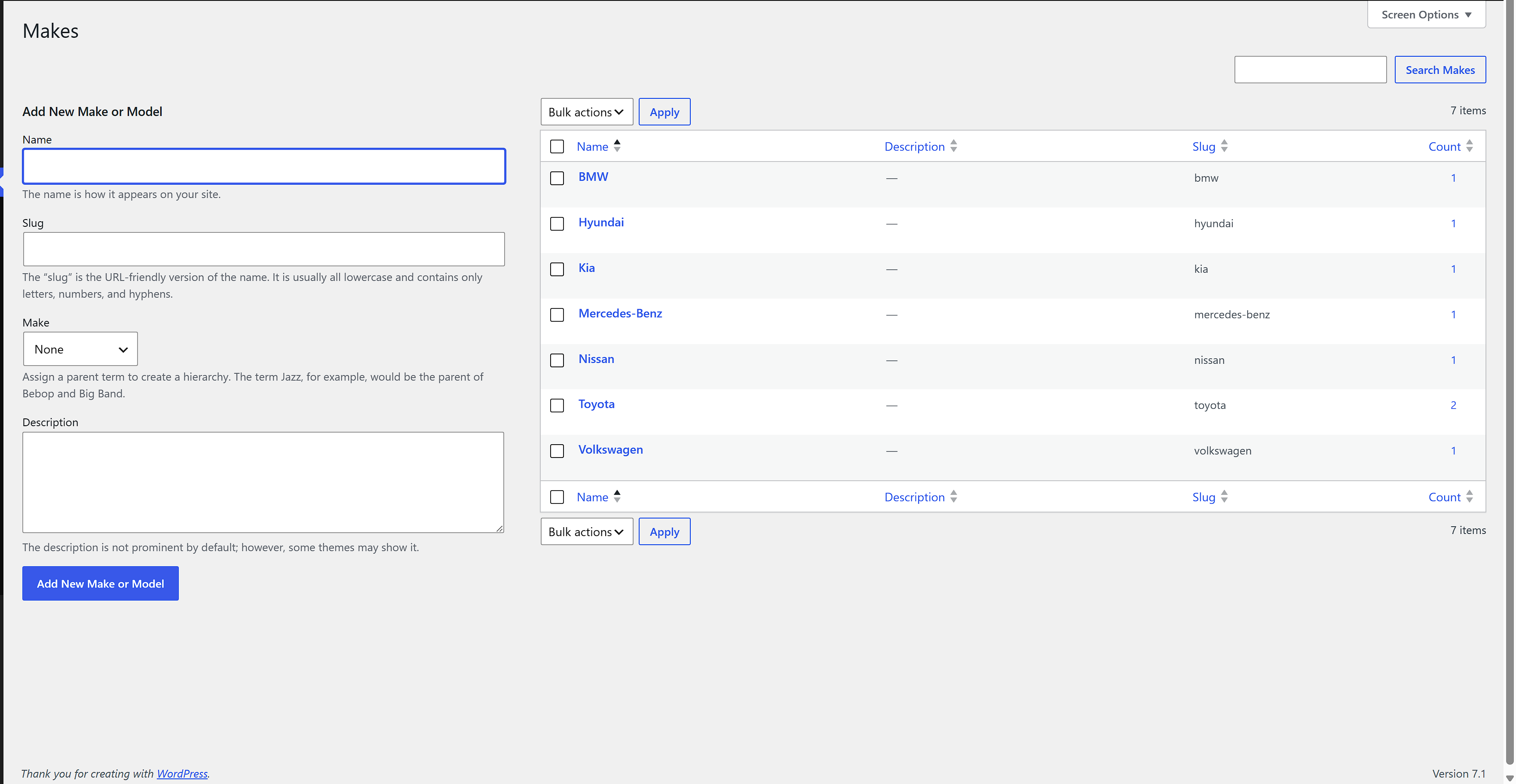Sort by Description using the header link
The width and height of the screenshot is (1516, 784).
pos(915,146)
